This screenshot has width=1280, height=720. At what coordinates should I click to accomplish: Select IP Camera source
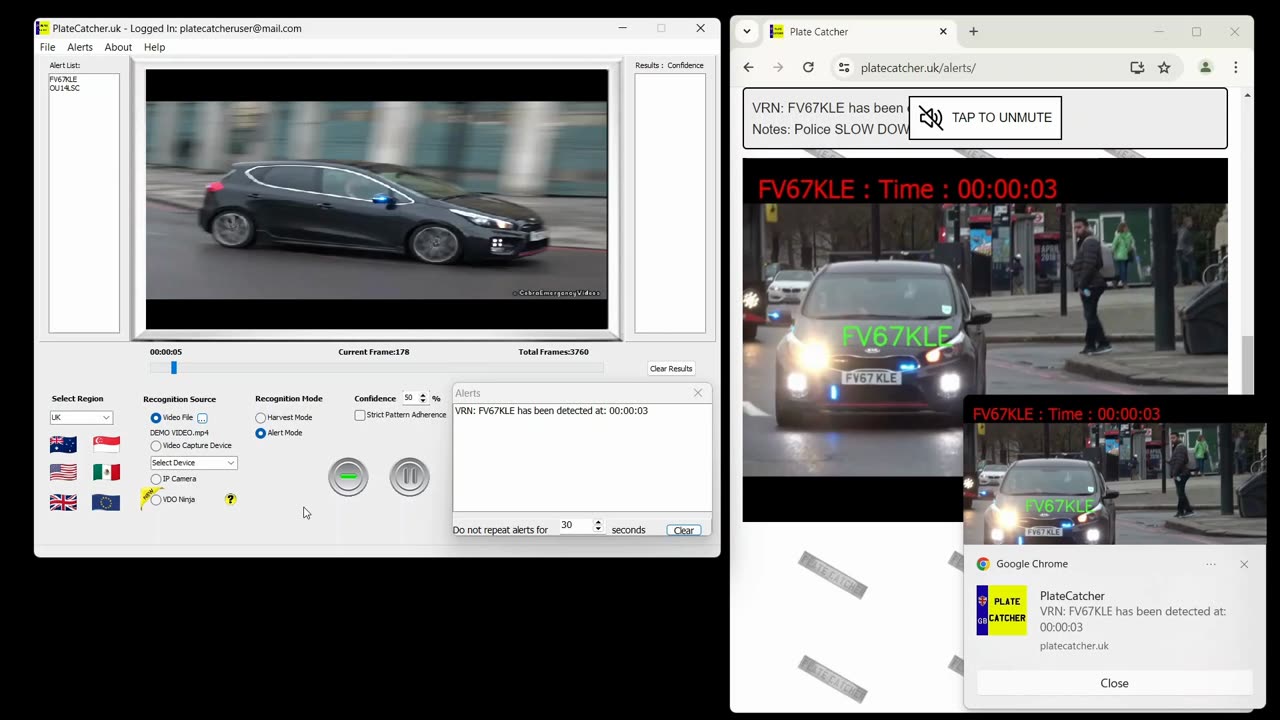[156, 479]
